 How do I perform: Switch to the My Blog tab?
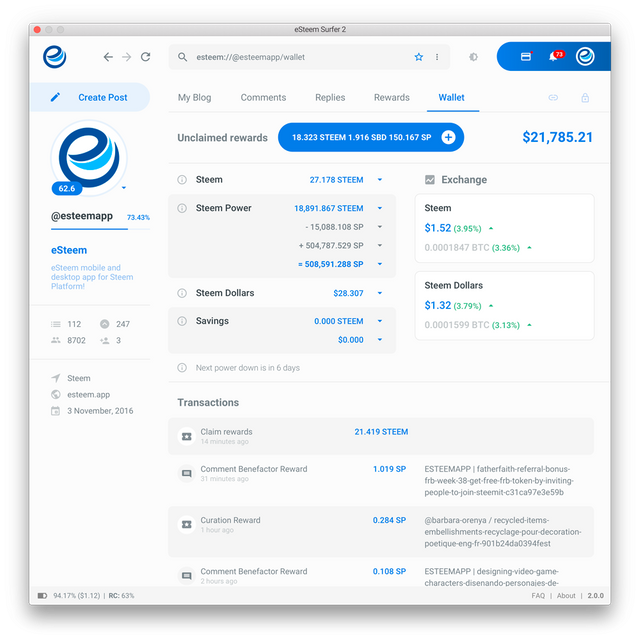tap(194, 98)
